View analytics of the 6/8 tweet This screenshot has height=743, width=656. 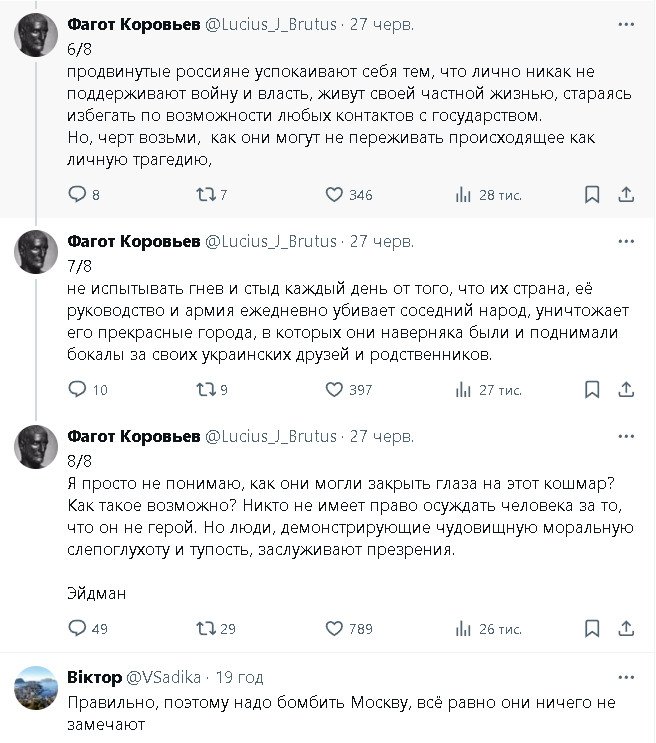point(463,195)
